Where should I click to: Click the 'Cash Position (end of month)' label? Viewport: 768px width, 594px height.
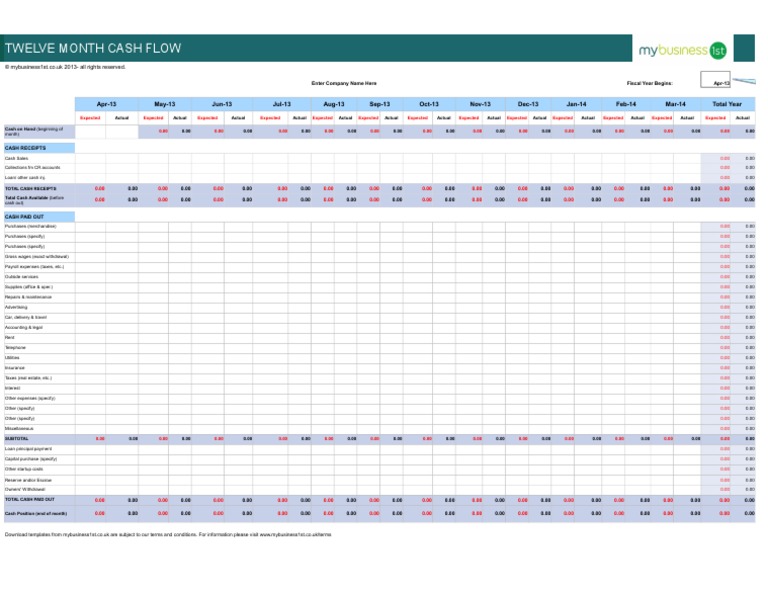pyautogui.click(x=36, y=514)
